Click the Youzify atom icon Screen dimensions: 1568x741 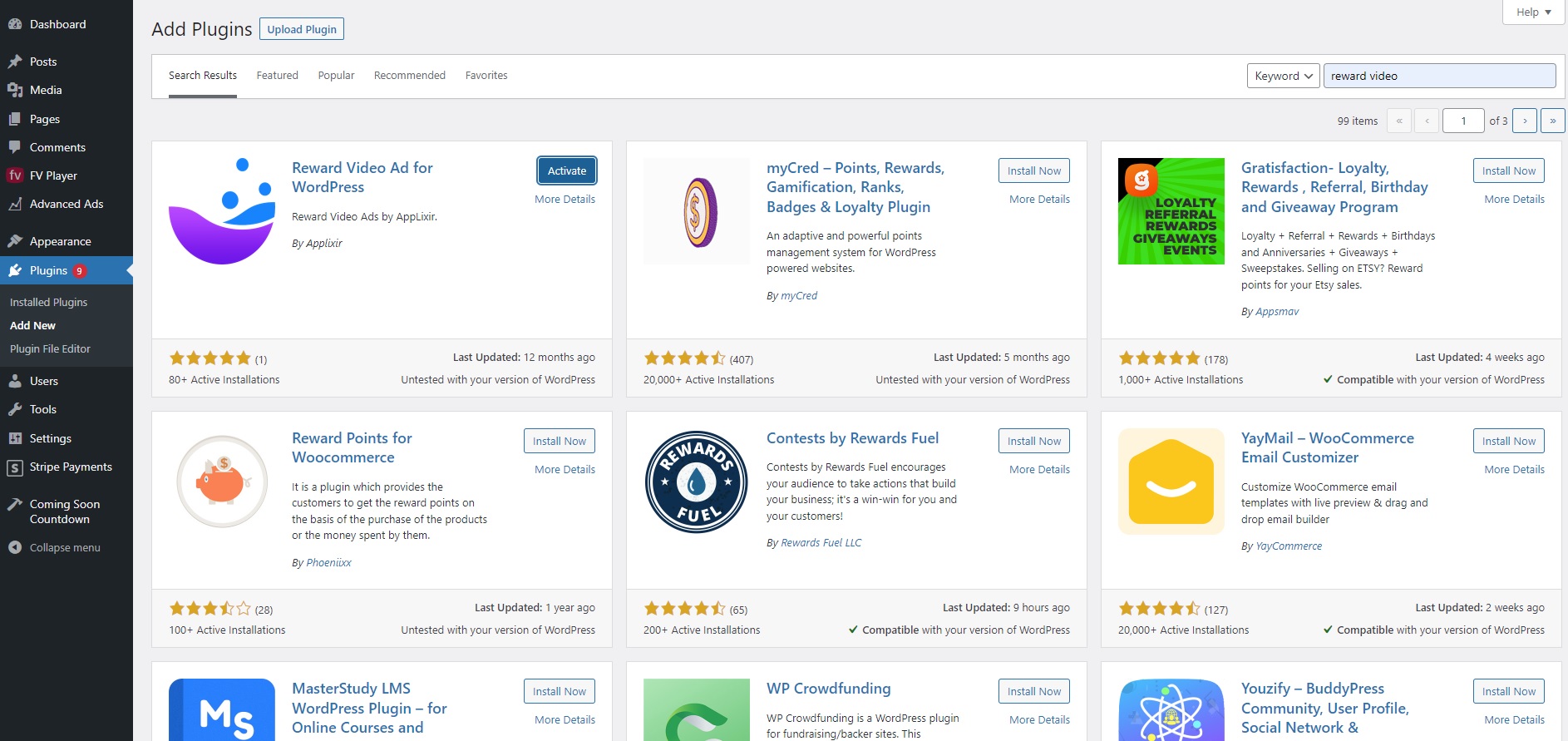click(x=1171, y=709)
